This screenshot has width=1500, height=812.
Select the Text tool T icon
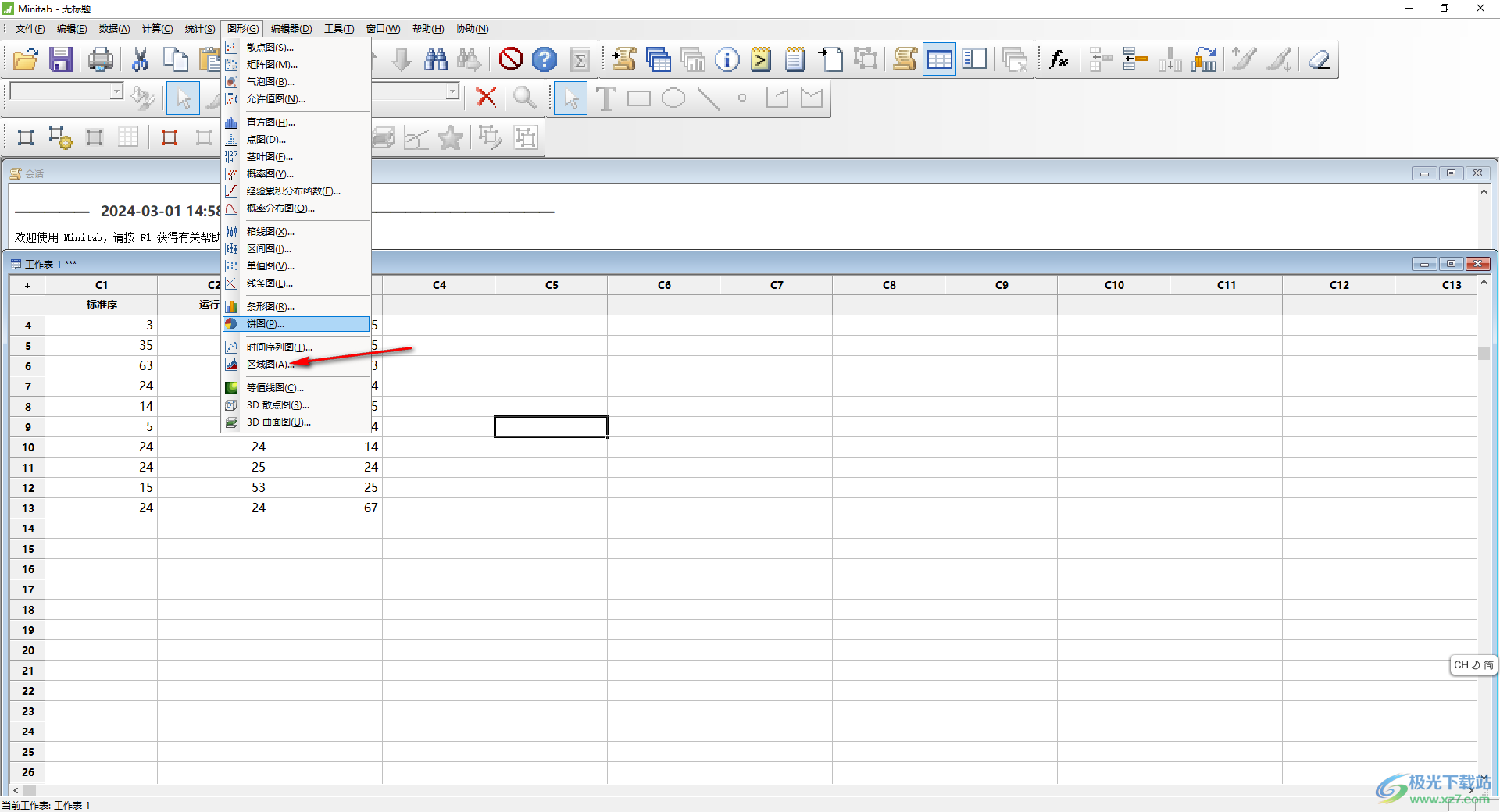(x=605, y=98)
